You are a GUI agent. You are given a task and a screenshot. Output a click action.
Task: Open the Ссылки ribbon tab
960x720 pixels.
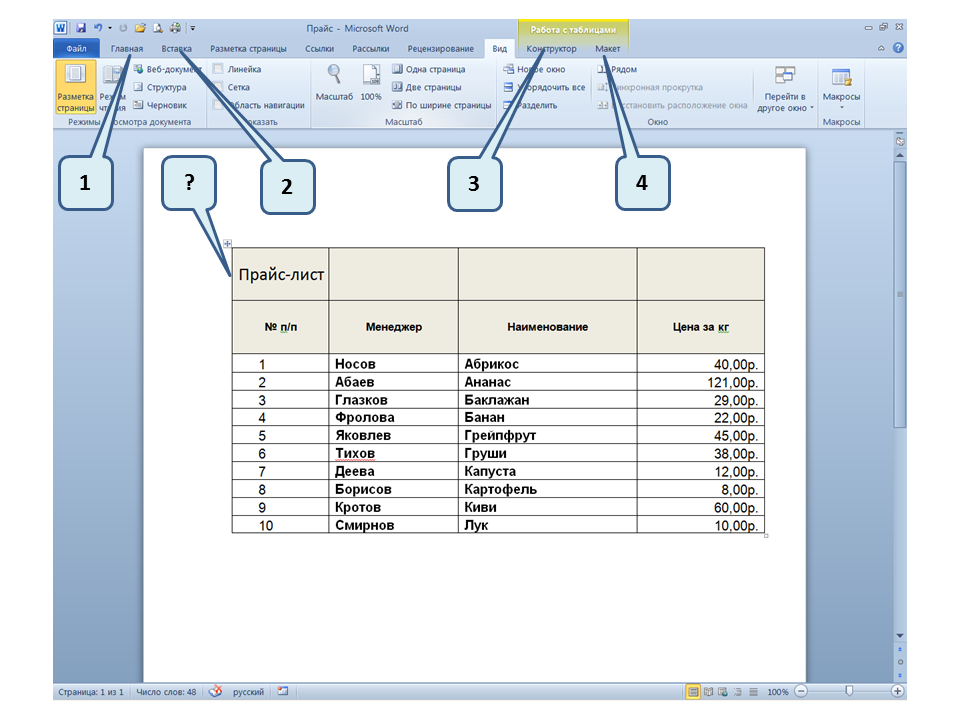point(319,48)
